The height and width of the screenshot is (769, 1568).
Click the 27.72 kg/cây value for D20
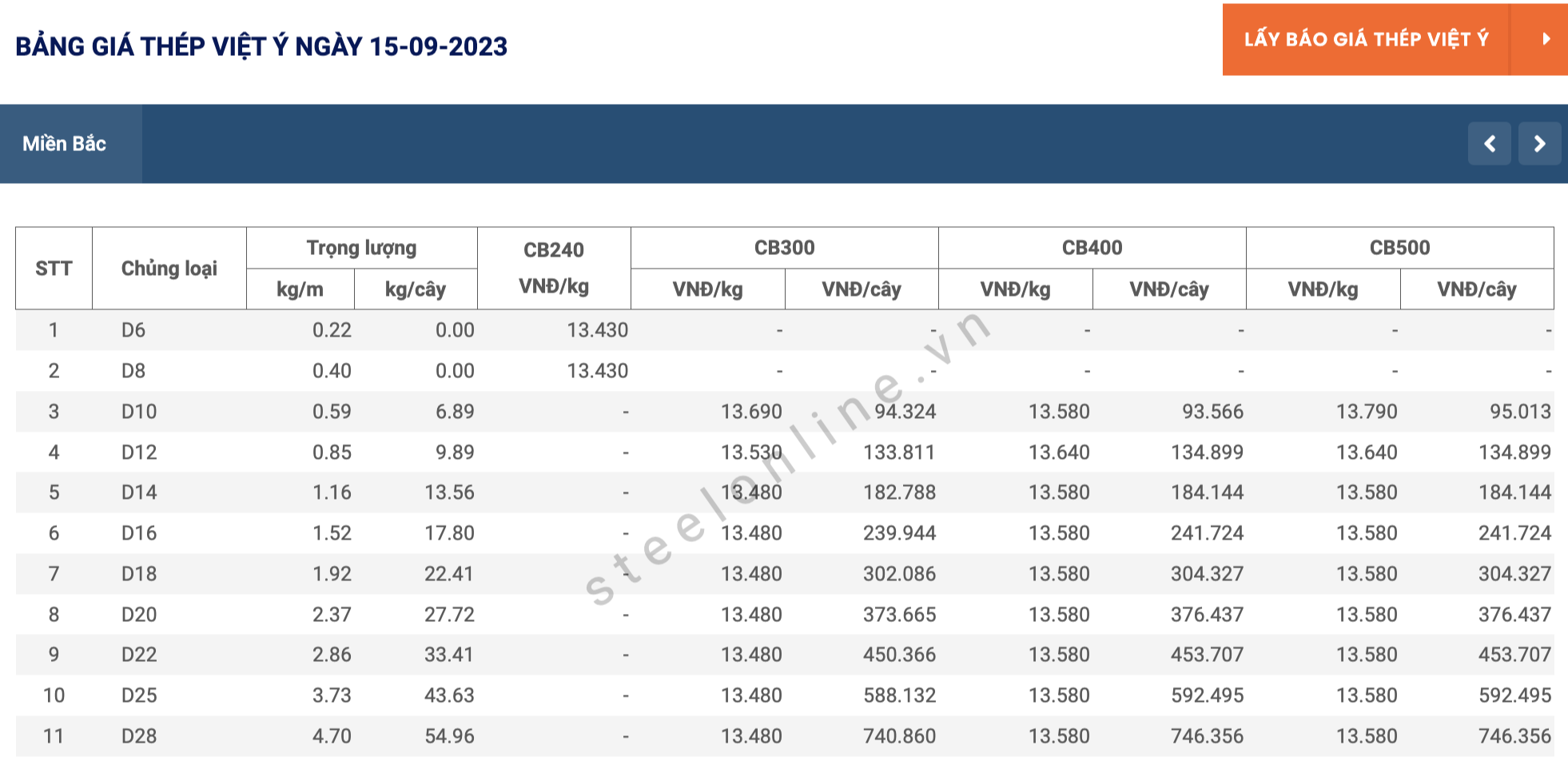tap(450, 615)
